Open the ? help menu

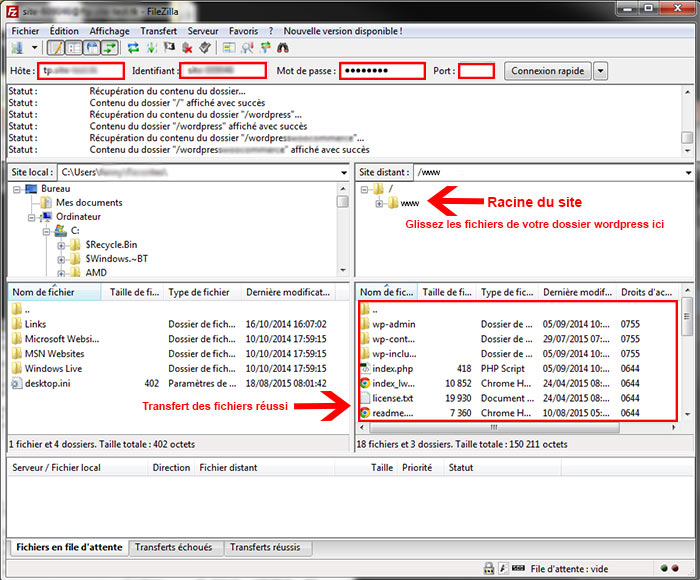271,31
